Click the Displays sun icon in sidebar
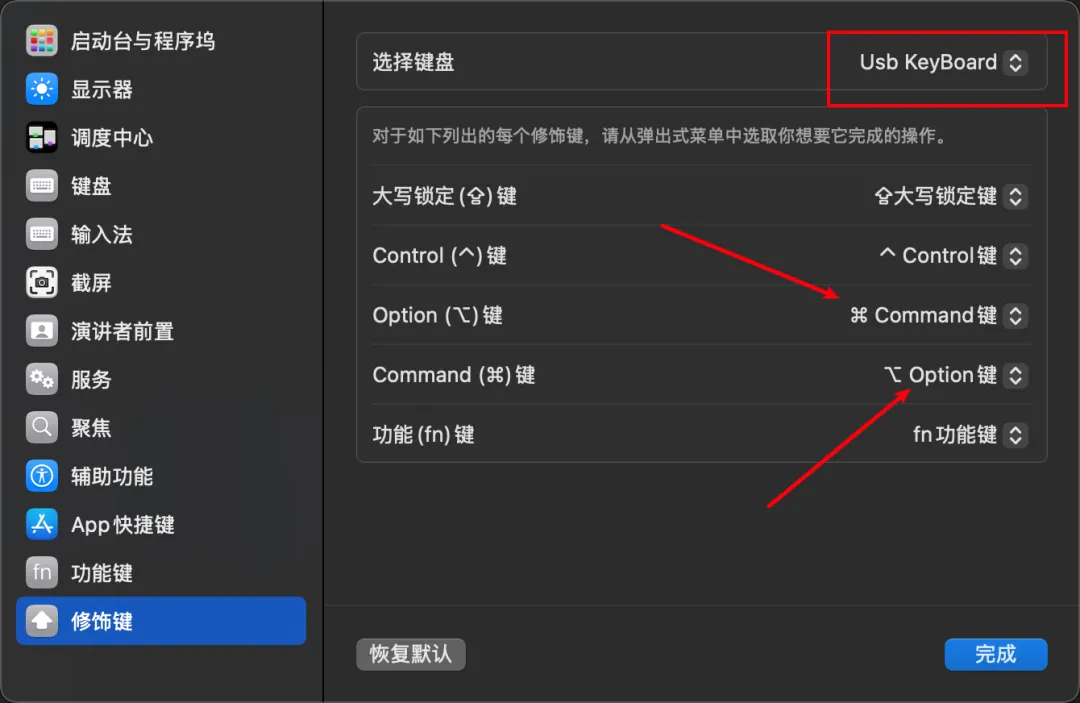1080x703 pixels. coord(41,89)
